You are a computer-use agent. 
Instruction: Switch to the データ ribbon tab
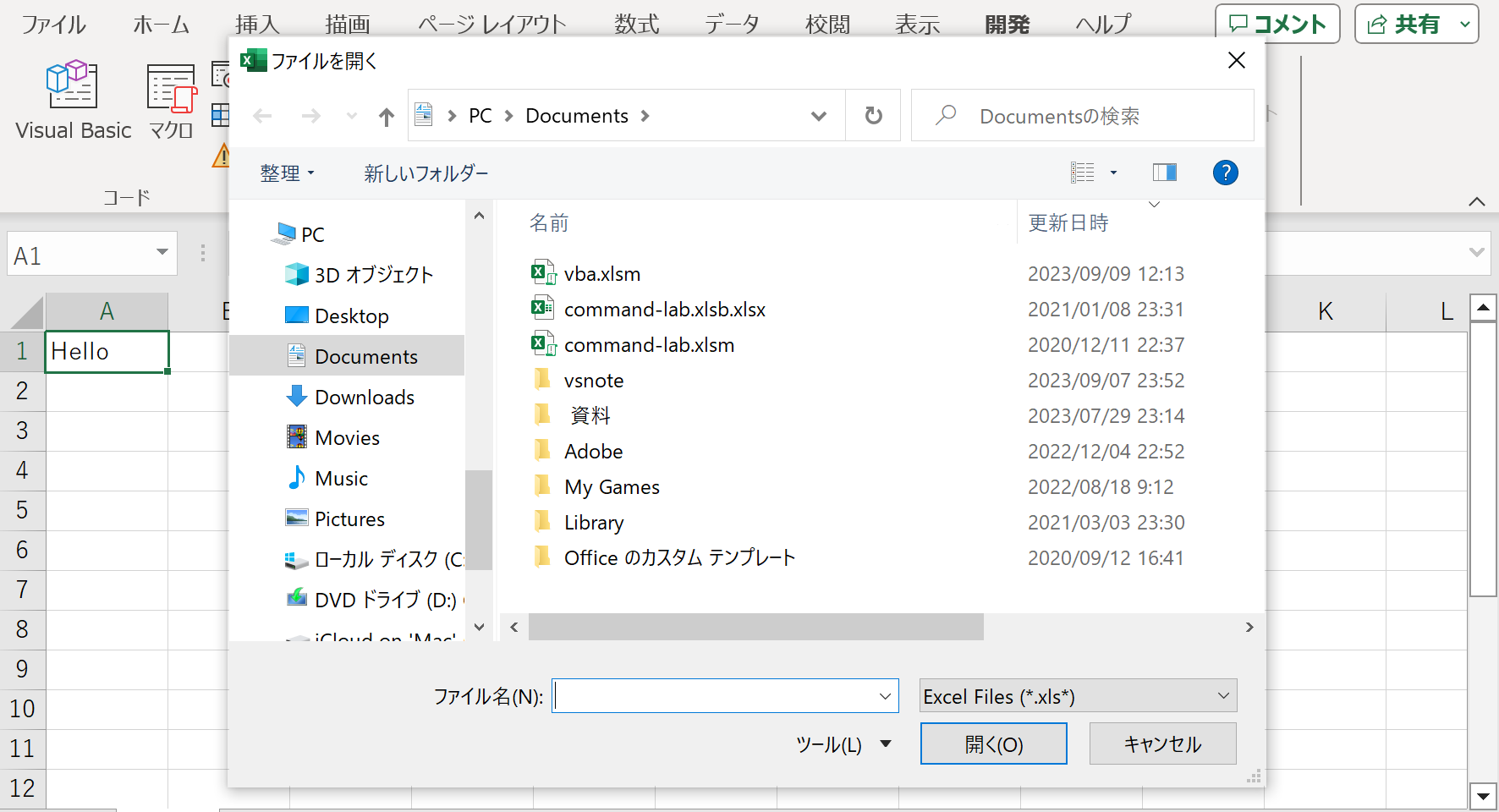point(732,25)
